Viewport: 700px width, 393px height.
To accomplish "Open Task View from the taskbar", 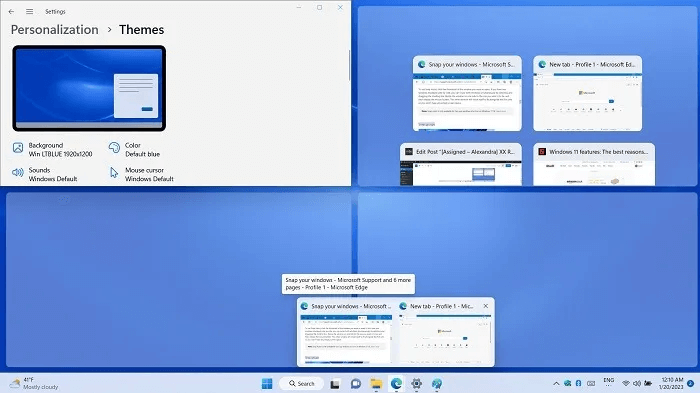I will pos(335,384).
